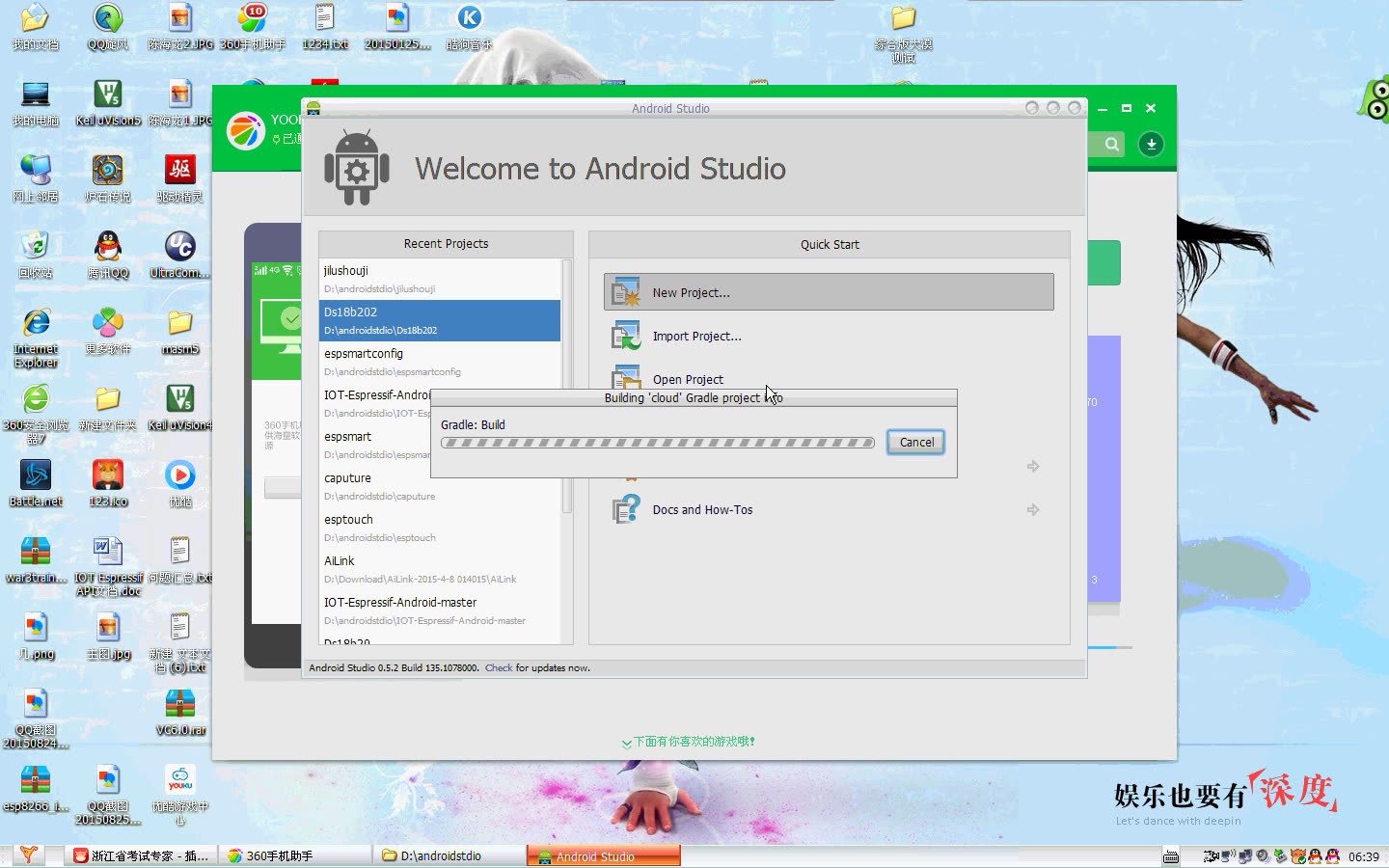Image resolution: width=1389 pixels, height=868 pixels.
Task: Click keyboard input icon in tray
Action: (x=1170, y=856)
